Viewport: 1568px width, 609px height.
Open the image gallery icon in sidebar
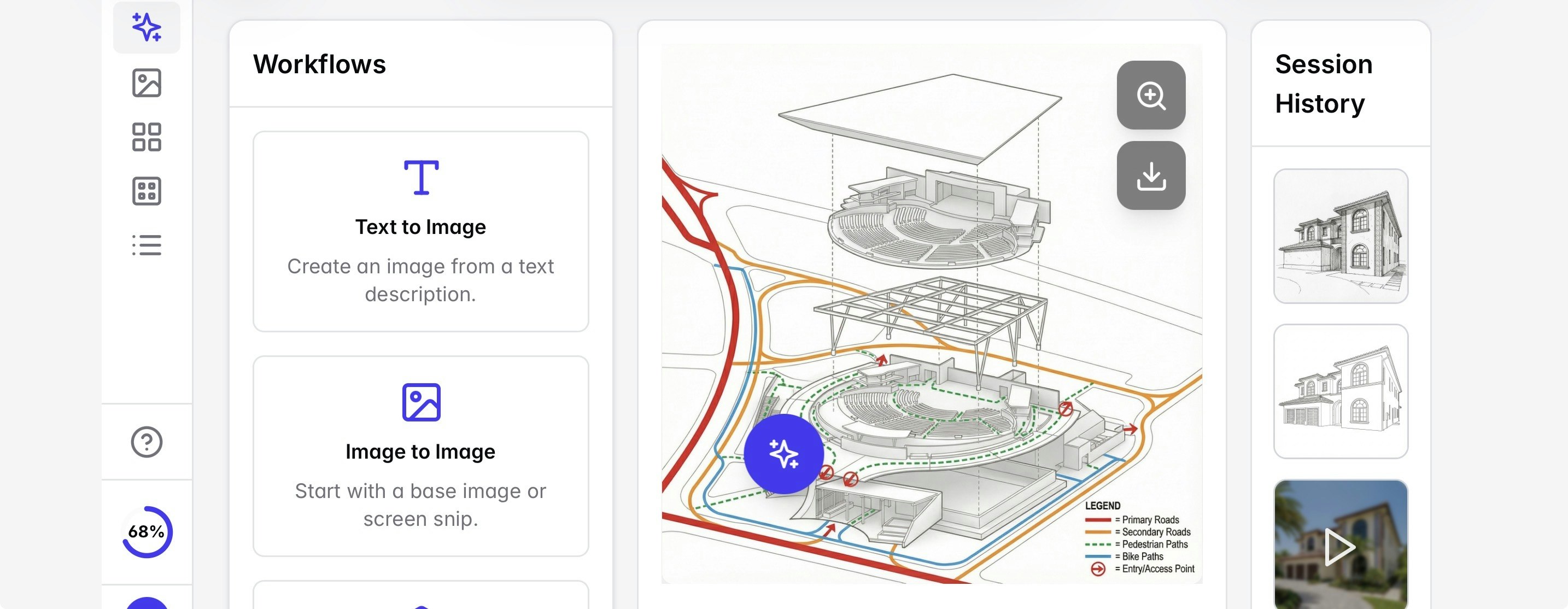pos(146,84)
